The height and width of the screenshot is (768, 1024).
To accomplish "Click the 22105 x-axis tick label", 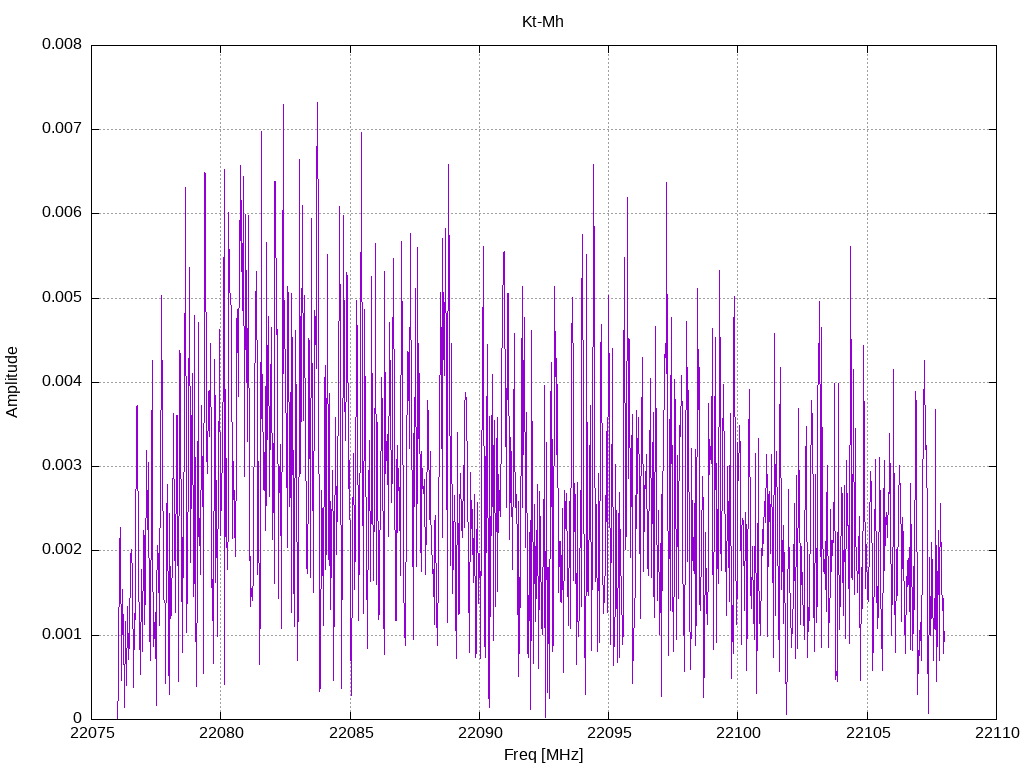I will [867, 733].
